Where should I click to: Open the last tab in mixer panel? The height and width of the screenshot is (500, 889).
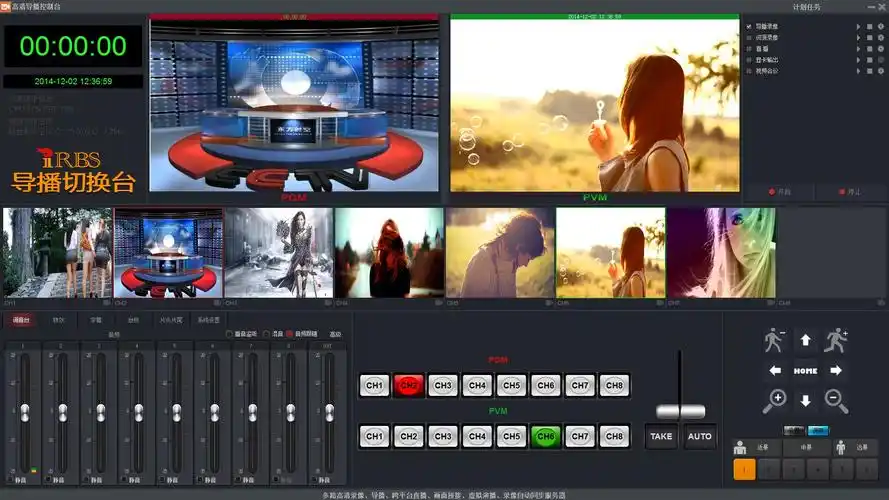click(x=208, y=320)
